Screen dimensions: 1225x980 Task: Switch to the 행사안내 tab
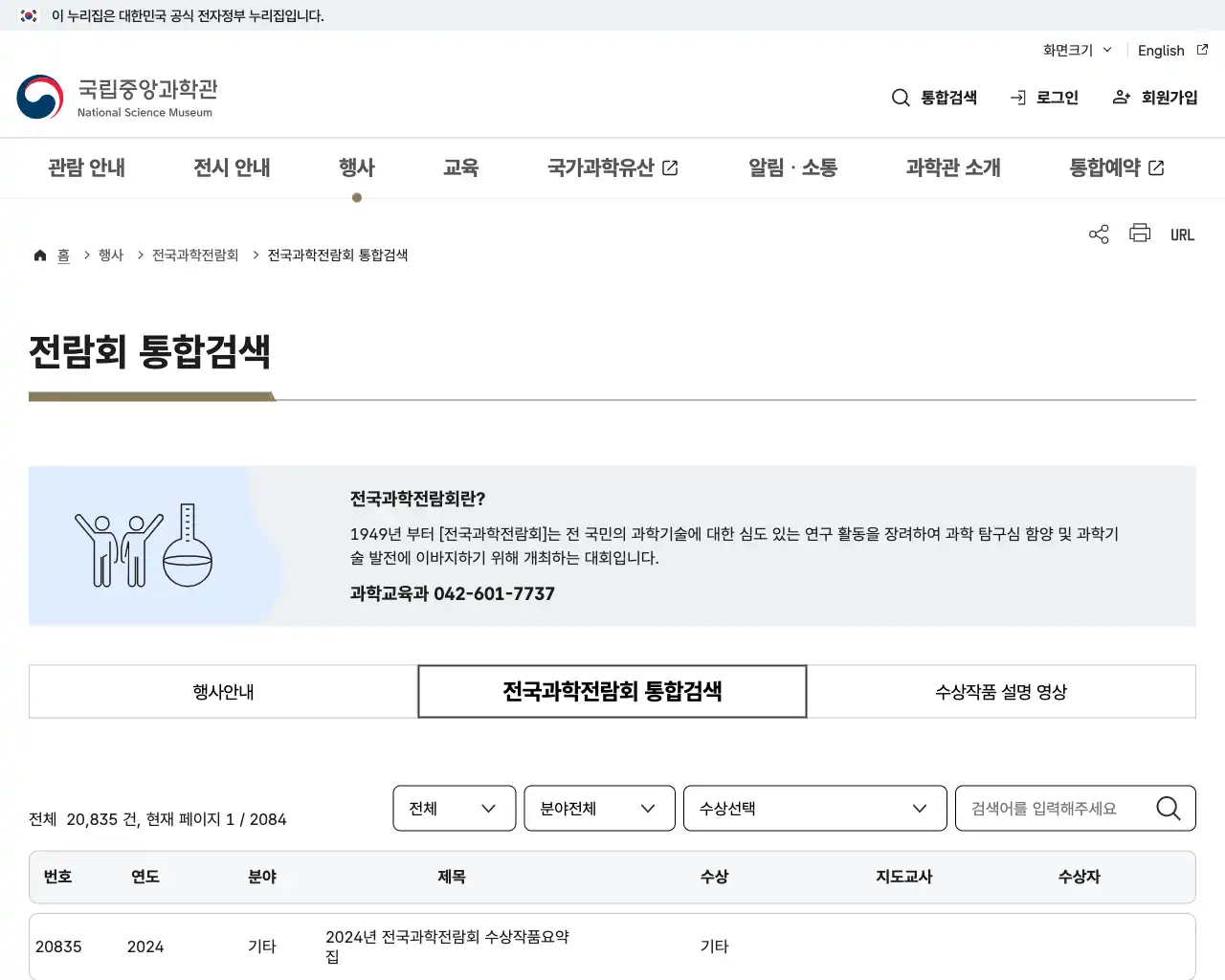(222, 691)
